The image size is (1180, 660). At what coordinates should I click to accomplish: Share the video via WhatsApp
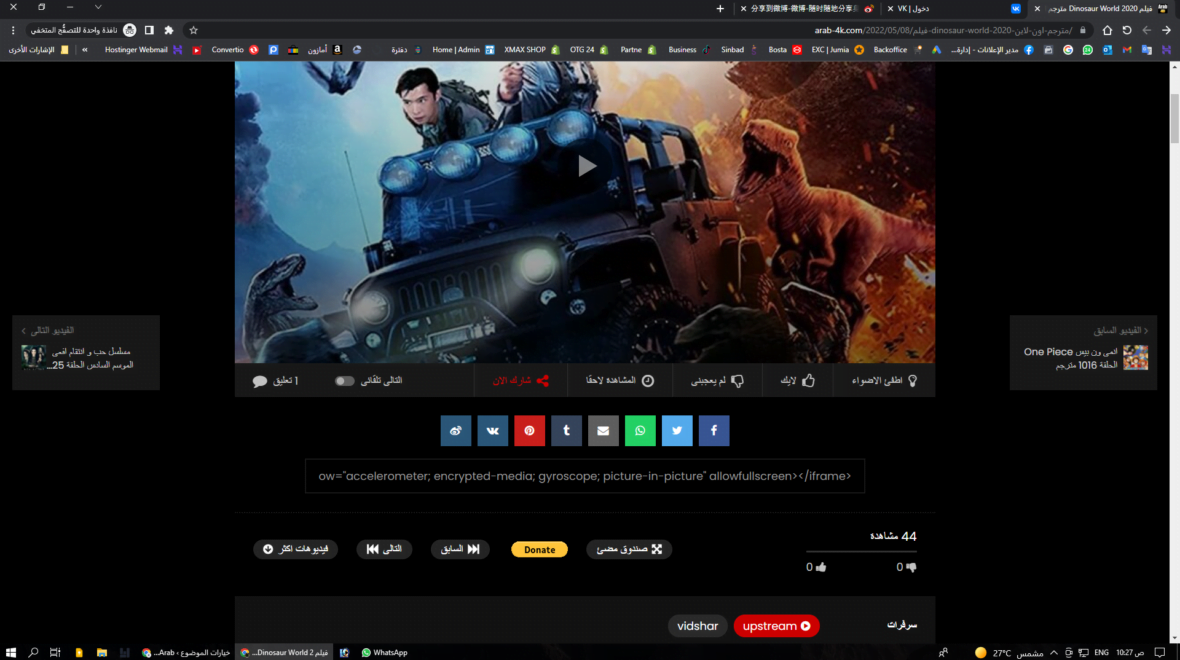pyautogui.click(x=640, y=430)
